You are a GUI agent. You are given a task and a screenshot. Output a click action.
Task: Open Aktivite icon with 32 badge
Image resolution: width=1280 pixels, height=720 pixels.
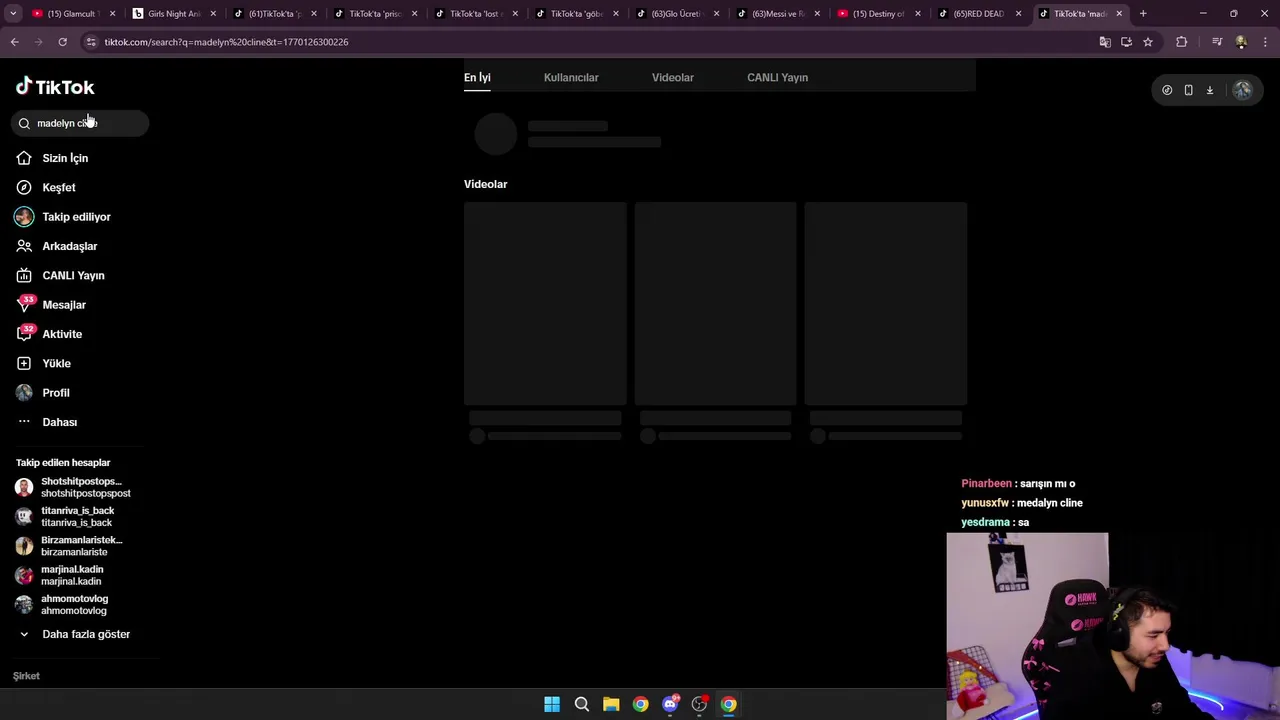click(24, 334)
